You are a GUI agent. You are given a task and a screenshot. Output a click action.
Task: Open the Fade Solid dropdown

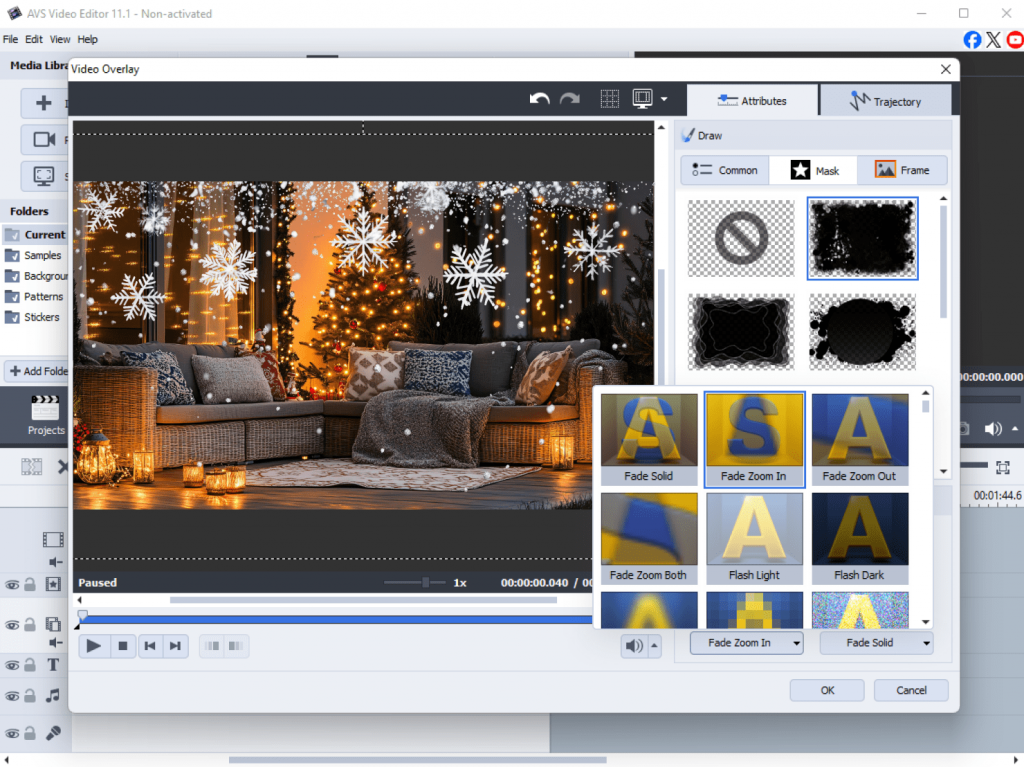pyautogui.click(x=876, y=643)
